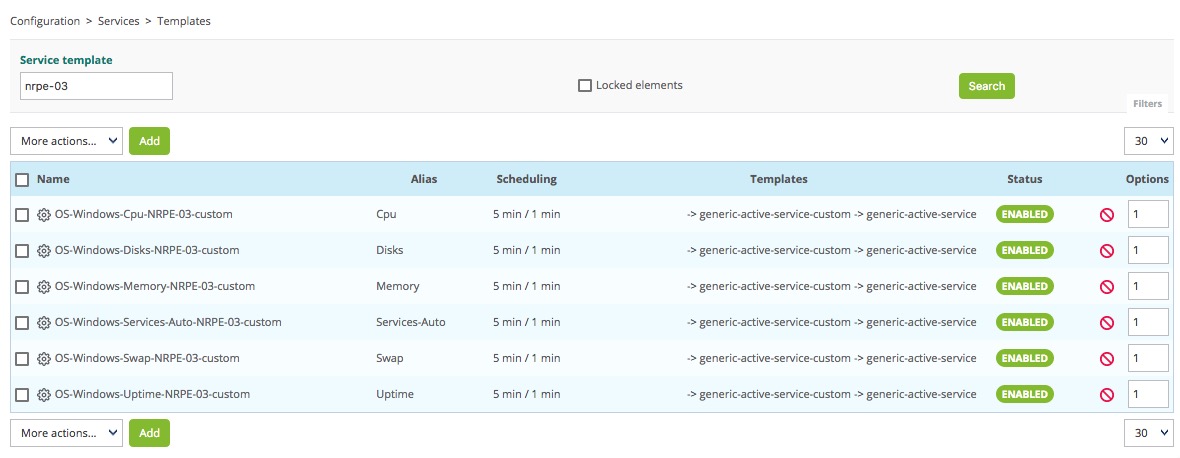Image resolution: width=1180 pixels, height=458 pixels.
Task: Click the disable icon in the Uptime row
Action: click(1107, 394)
